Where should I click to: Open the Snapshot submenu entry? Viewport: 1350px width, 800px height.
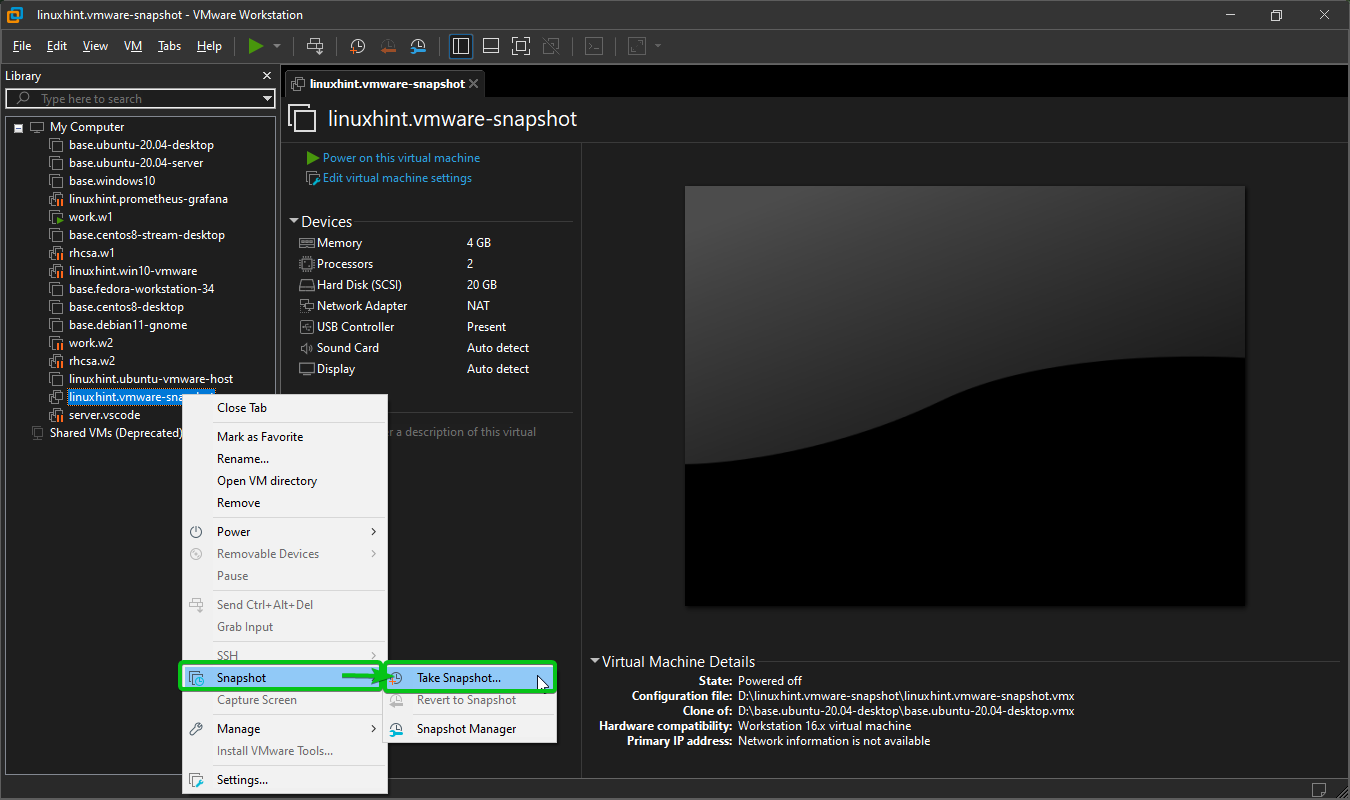tap(284, 678)
